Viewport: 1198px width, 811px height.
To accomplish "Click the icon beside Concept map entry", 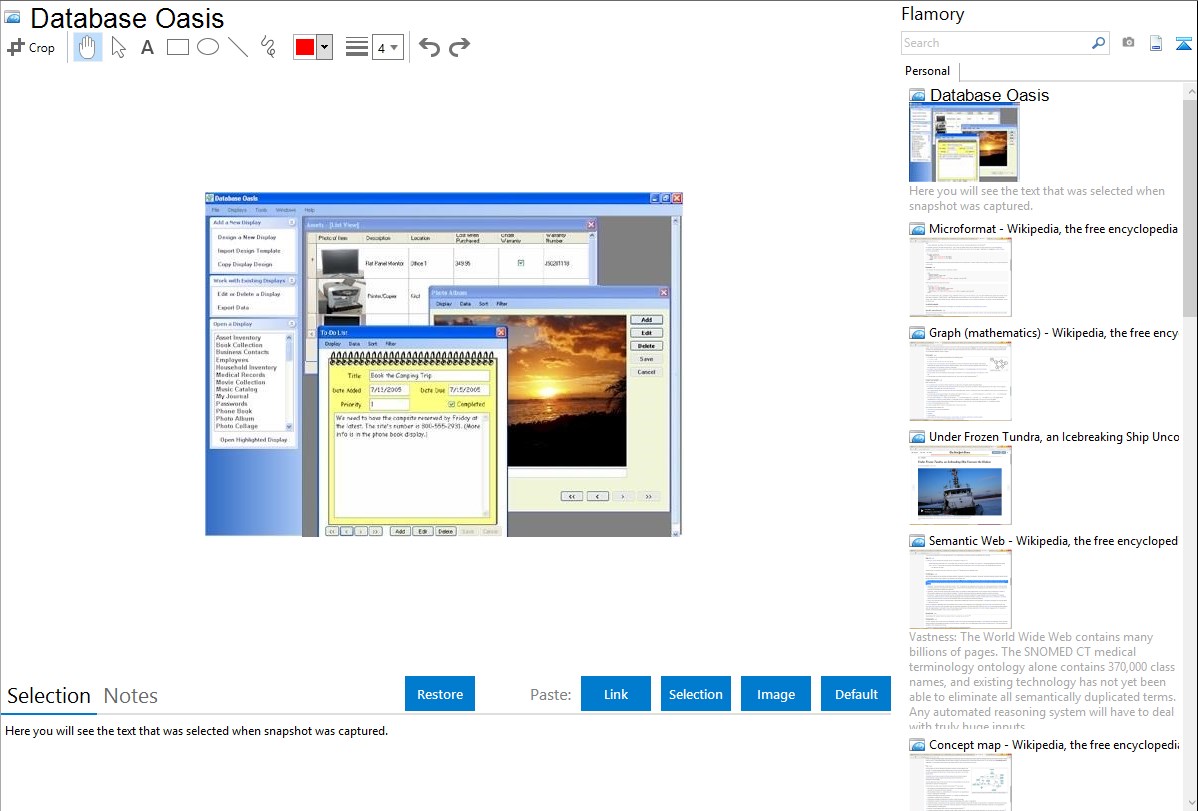I will [x=917, y=744].
